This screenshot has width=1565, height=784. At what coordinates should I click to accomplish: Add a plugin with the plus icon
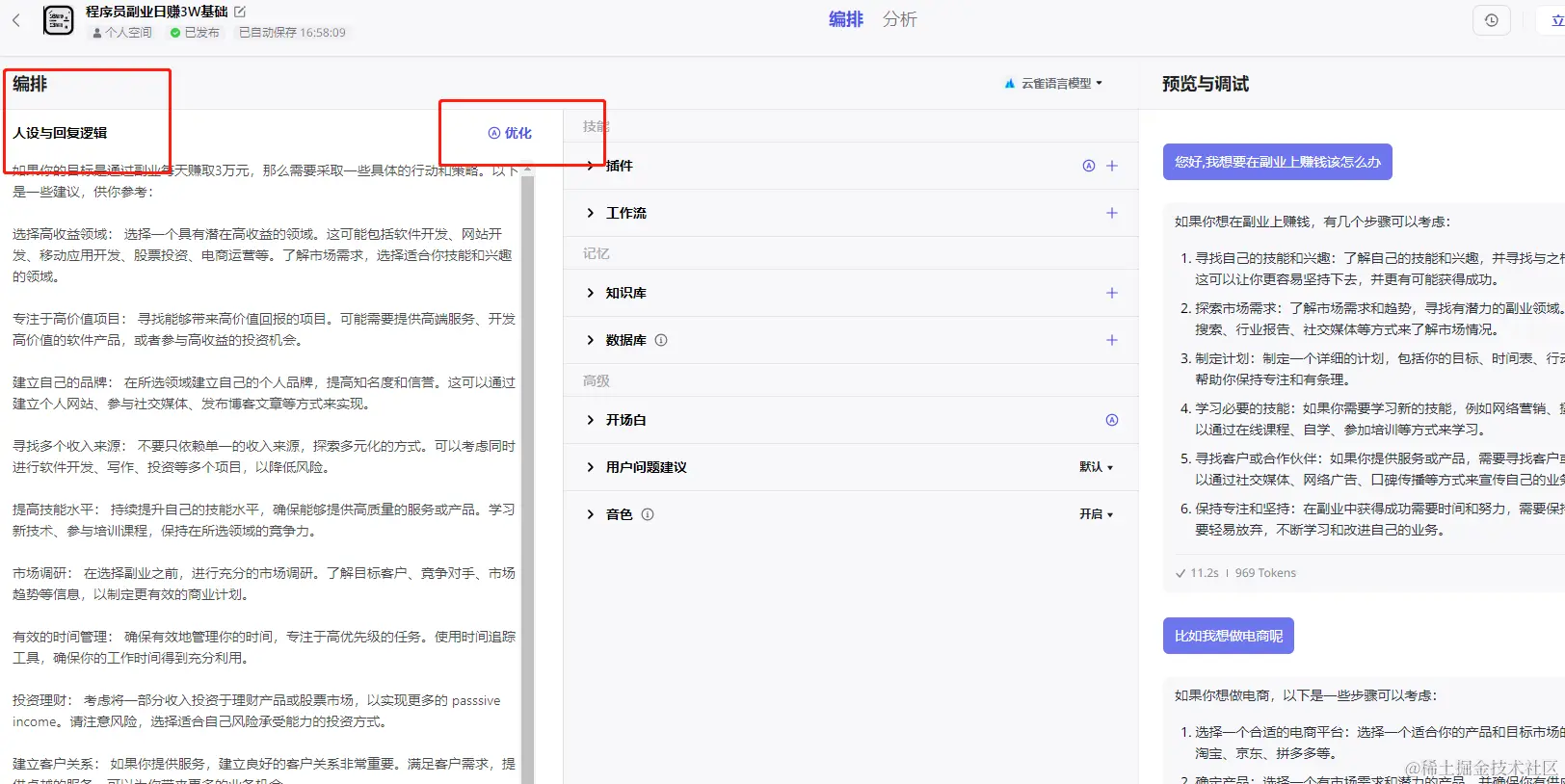pos(1112,166)
